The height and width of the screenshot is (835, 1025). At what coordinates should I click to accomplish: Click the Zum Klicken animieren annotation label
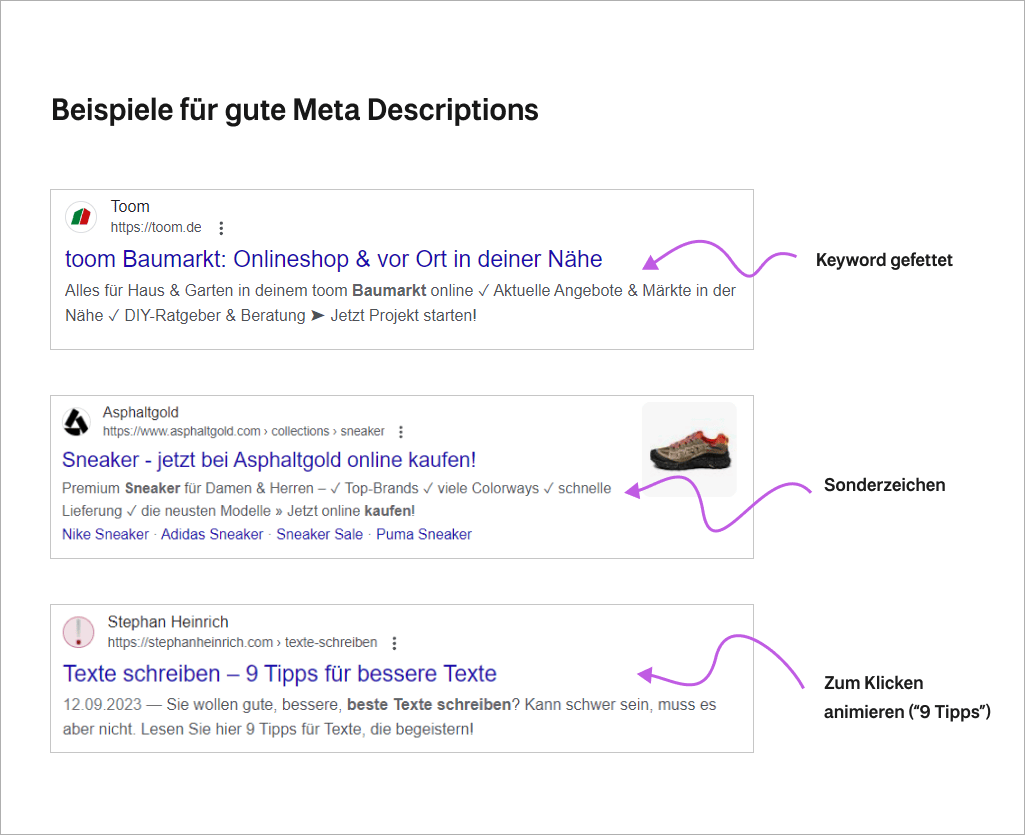pyautogui.click(x=907, y=697)
